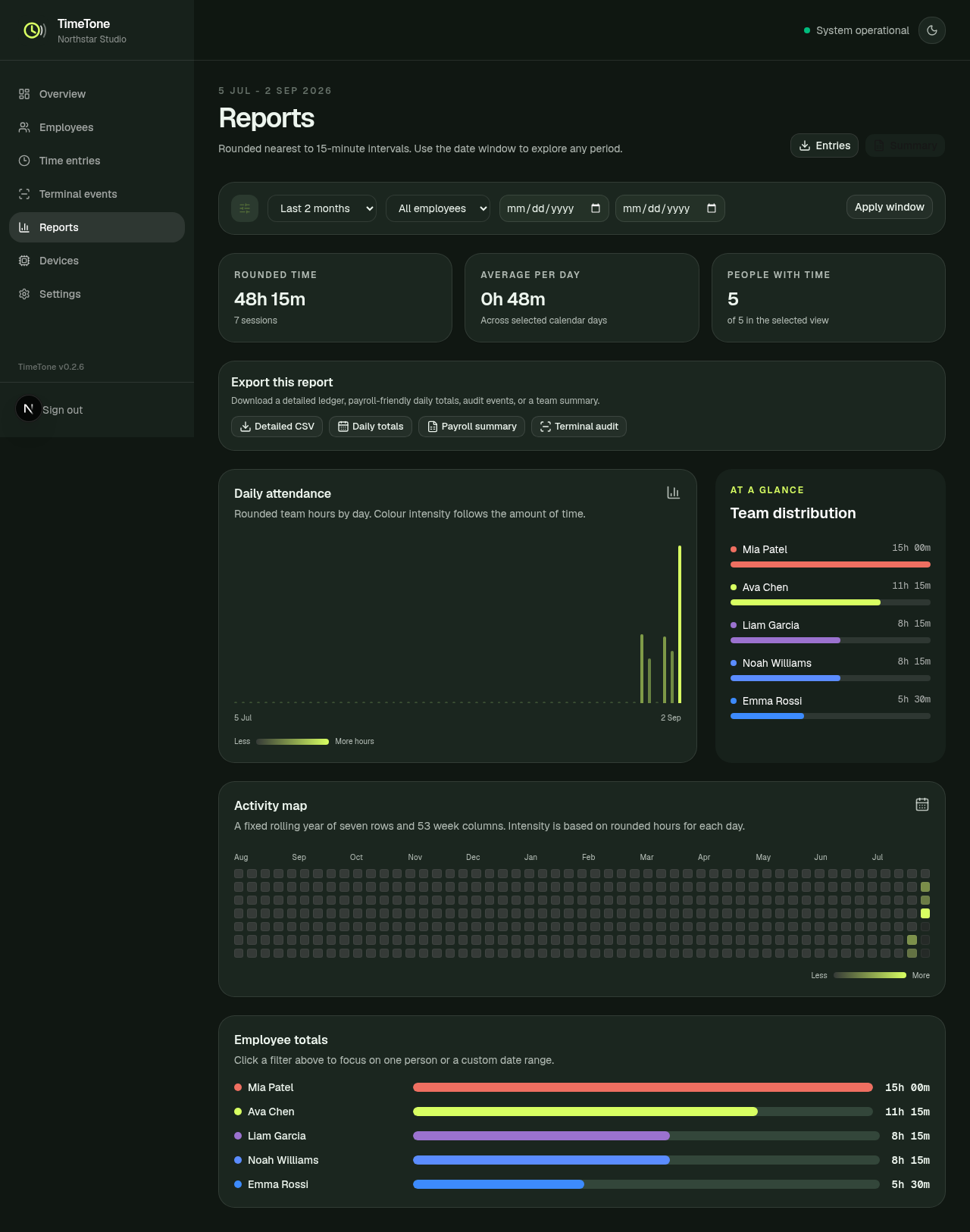Click the N user avatar
This screenshot has height=1232, width=970.
(28, 408)
